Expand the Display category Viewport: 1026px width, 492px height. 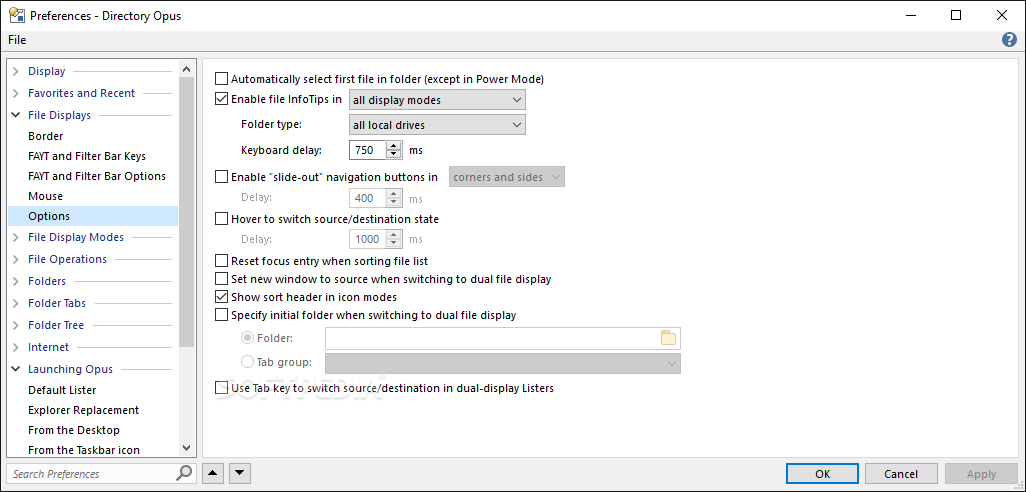[x=16, y=71]
